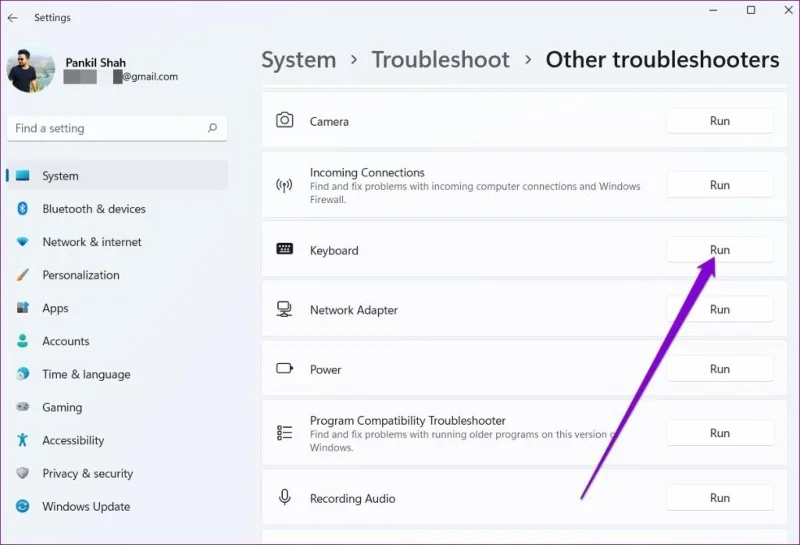Go to Privacy & security
The height and width of the screenshot is (545, 800).
117,474
